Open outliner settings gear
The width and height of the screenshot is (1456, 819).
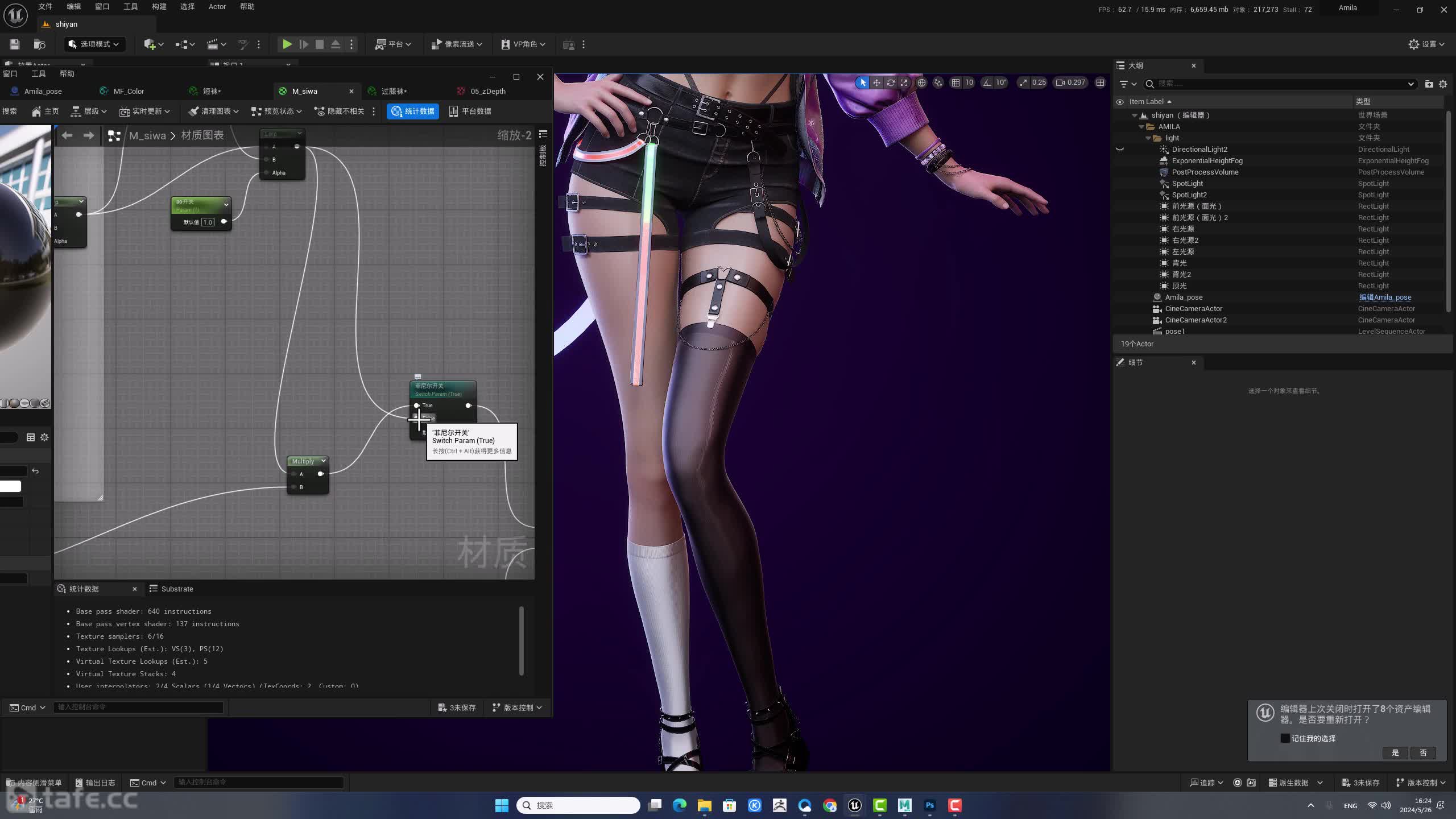coord(1443,84)
